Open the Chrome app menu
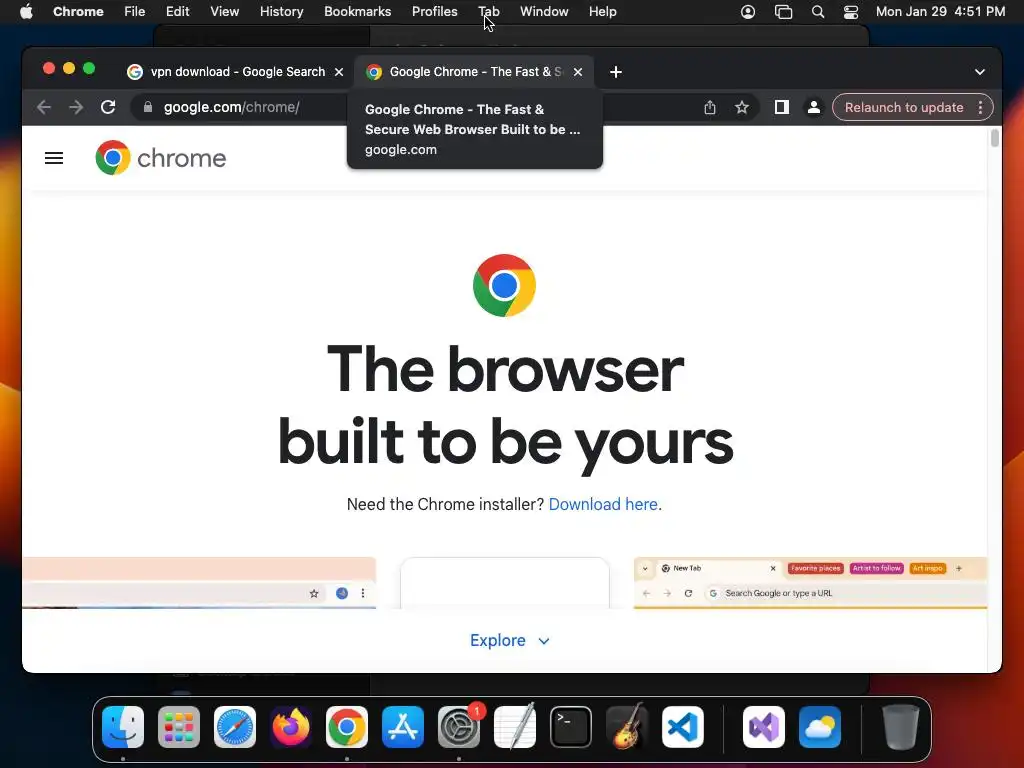This screenshot has height=768, width=1024. [78, 12]
